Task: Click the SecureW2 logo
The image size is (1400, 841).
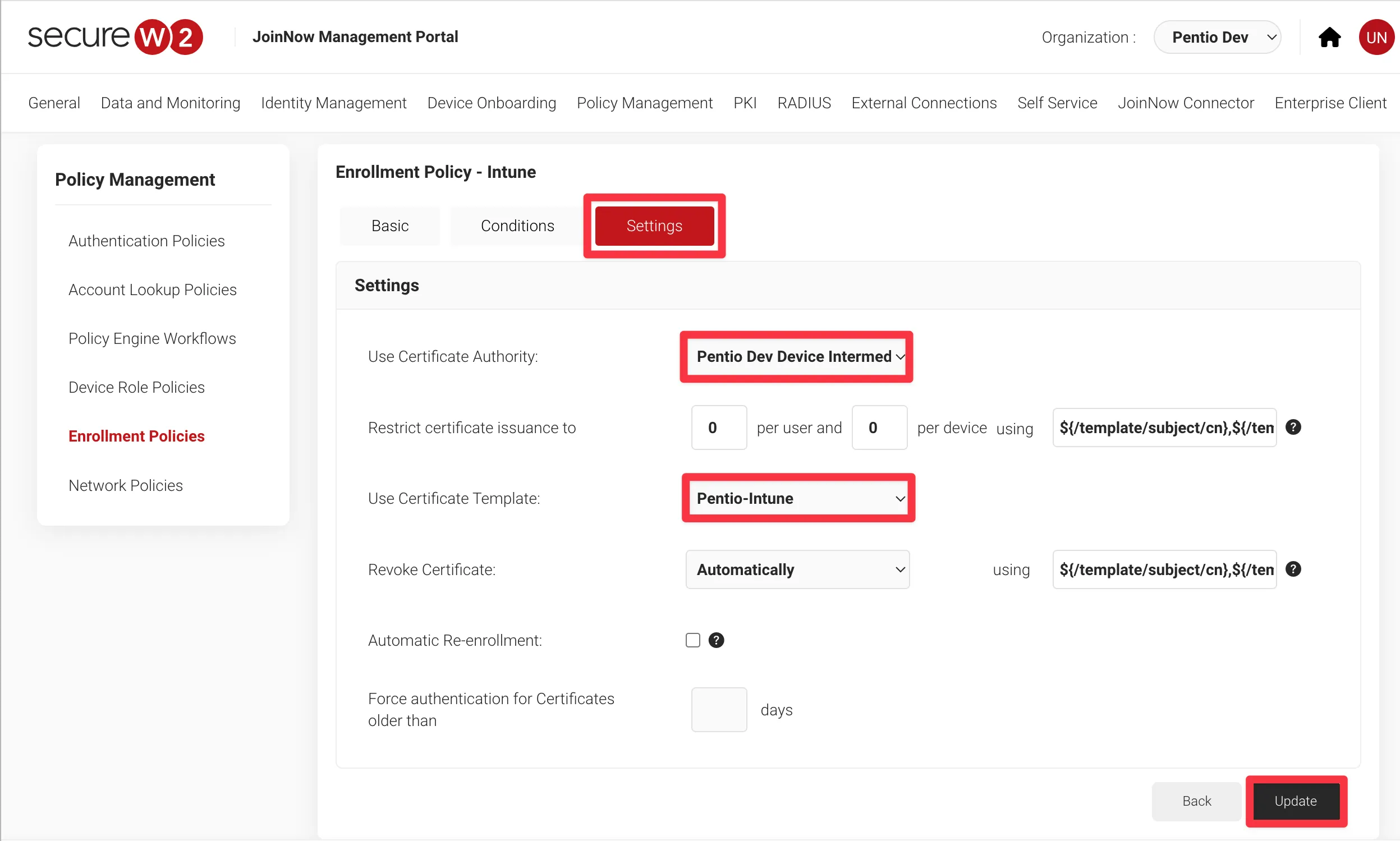Action: tap(115, 37)
